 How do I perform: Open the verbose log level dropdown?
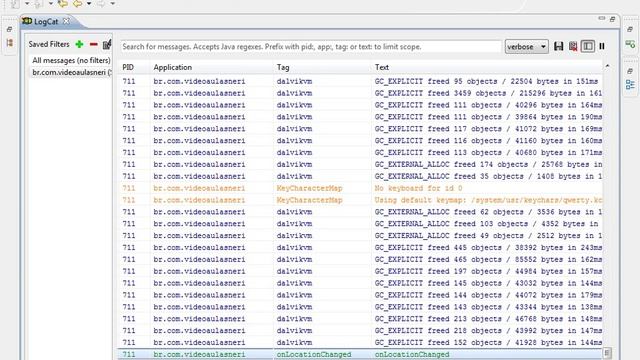point(527,47)
